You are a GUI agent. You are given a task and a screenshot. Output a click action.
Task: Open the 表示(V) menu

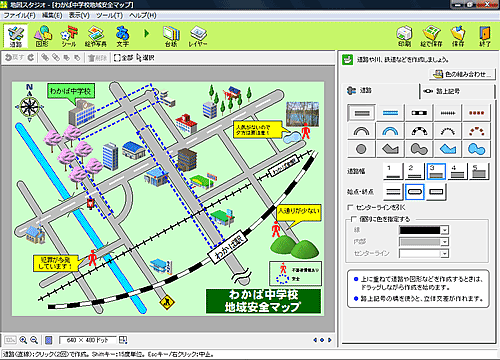[79, 15]
